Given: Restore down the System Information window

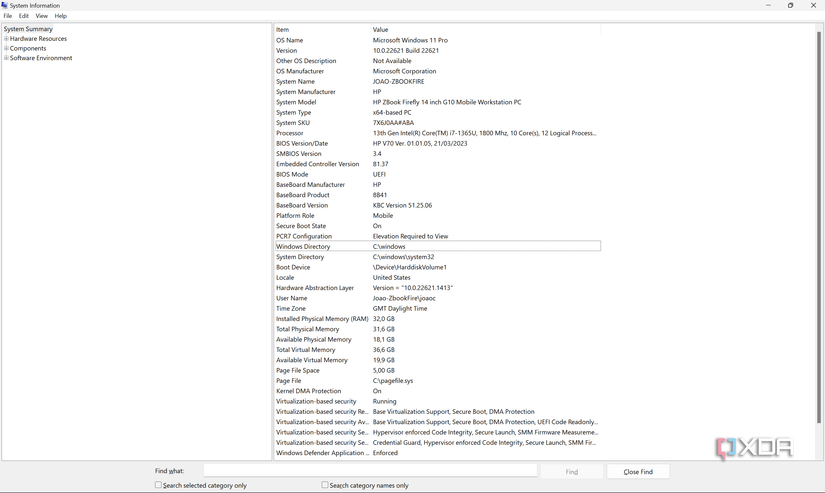Looking at the screenshot, I should (x=790, y=5).
